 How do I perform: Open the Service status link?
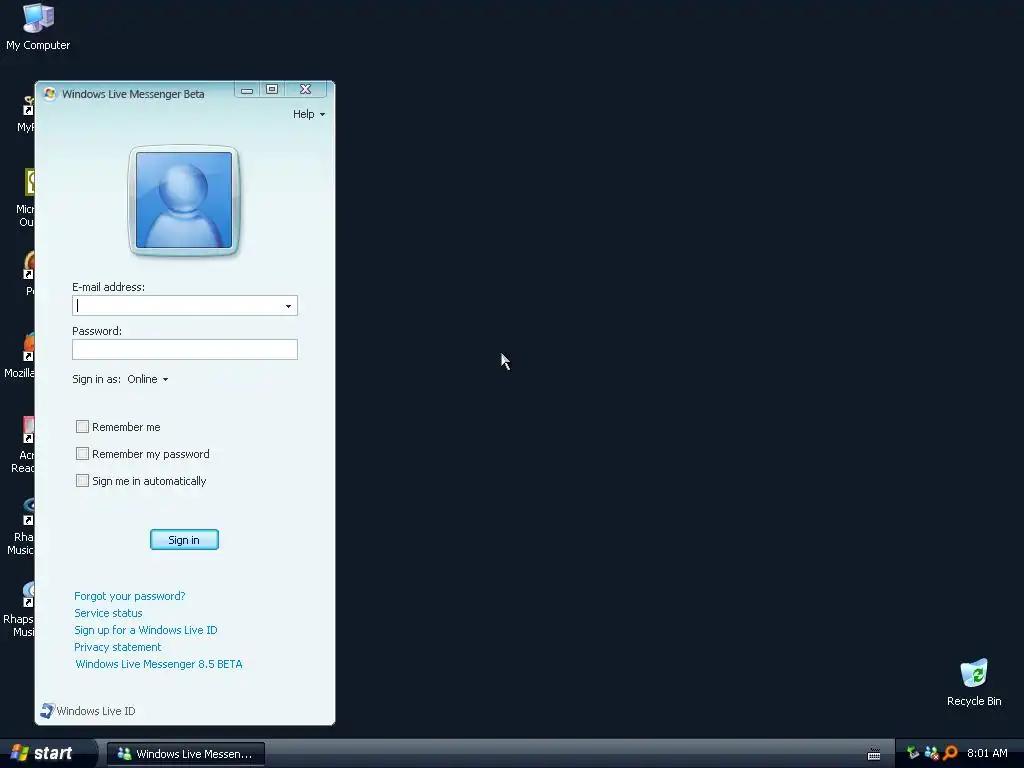[108, 613]
